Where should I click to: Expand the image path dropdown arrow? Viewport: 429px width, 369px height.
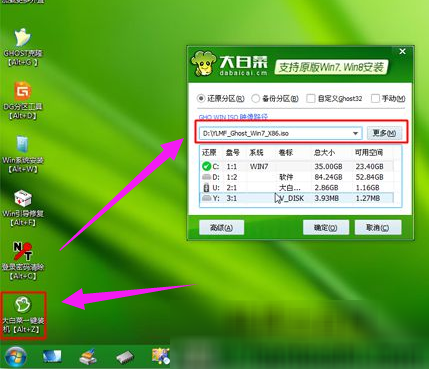[355, 133]
